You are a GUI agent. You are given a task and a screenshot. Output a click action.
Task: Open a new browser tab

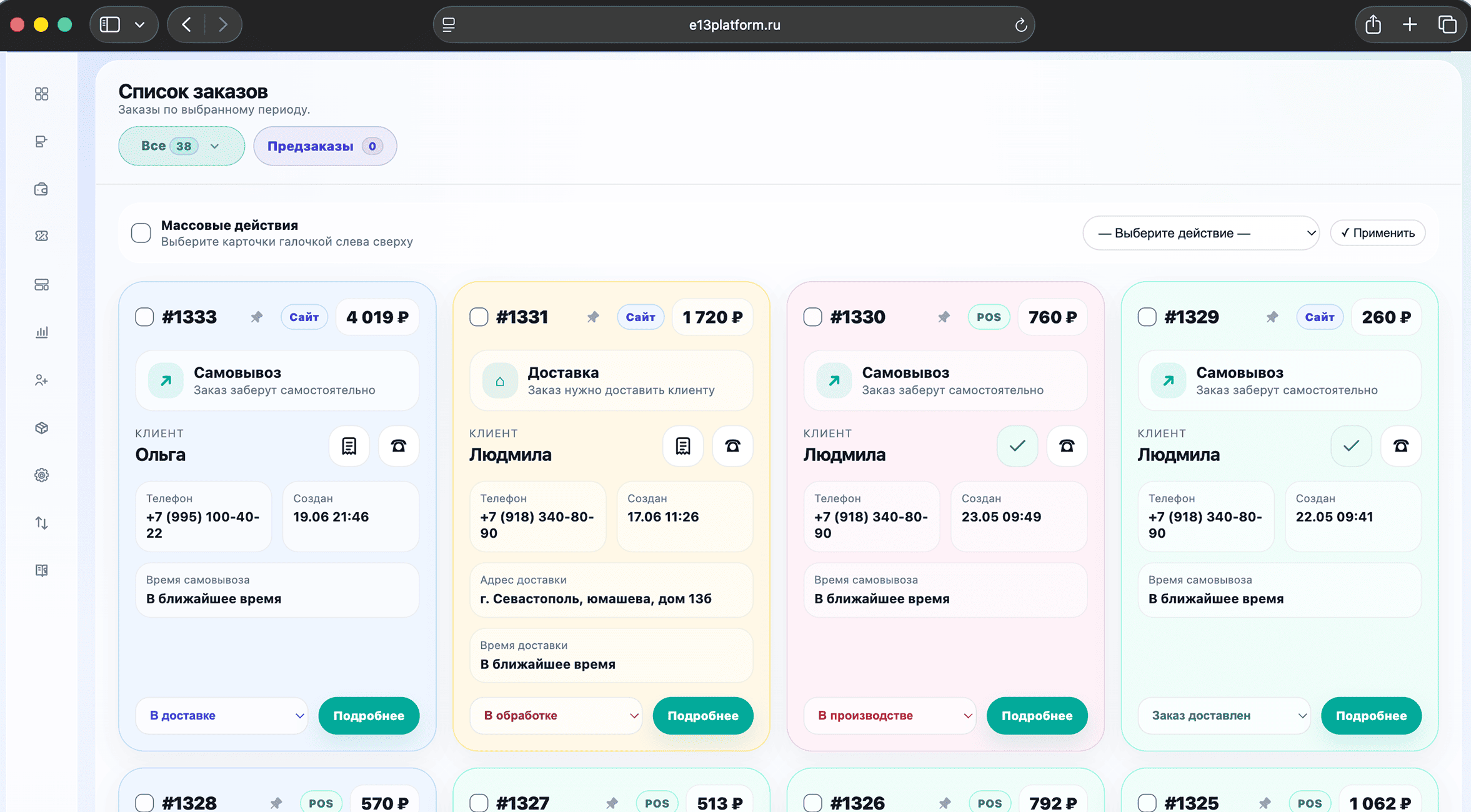(1410, 24)
